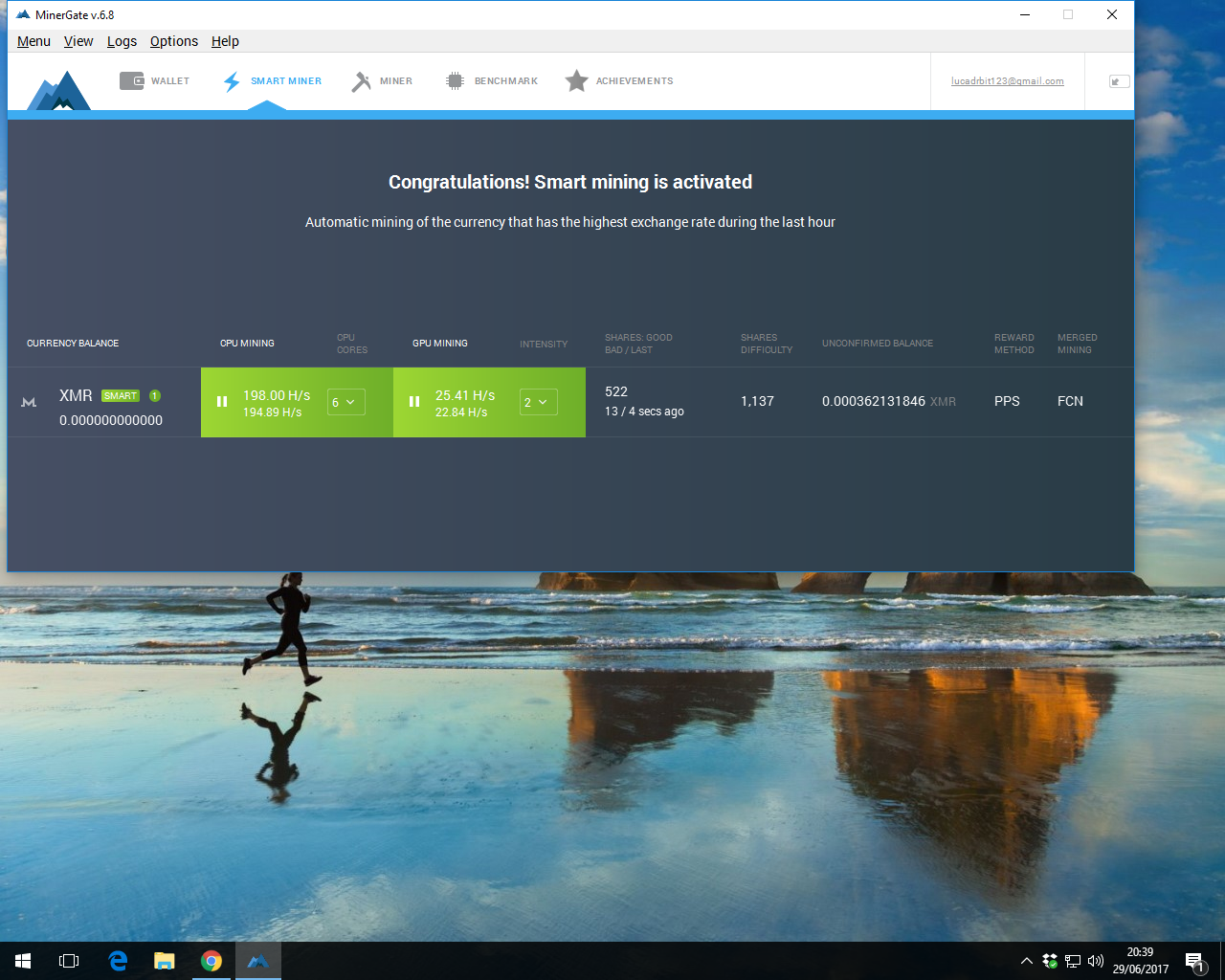This screenshot has height=980, width=1225.
Task: Open the Options menu
Action: 174,41
